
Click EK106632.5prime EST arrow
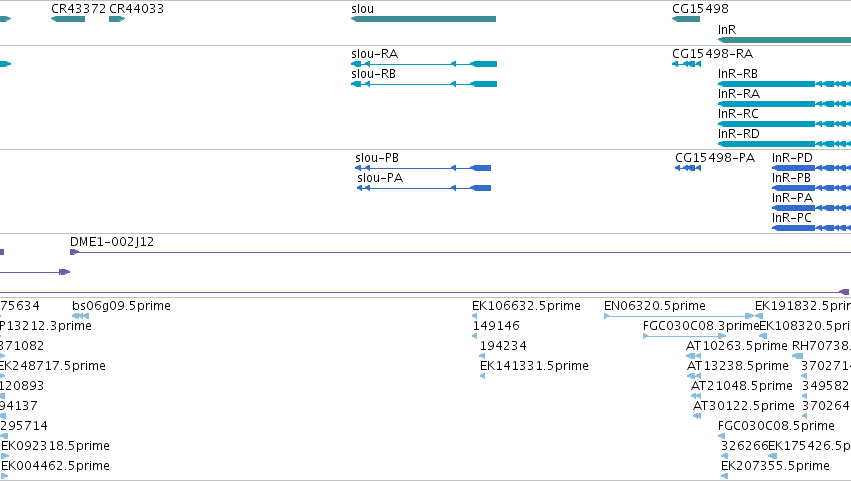[x=474, y=316]
